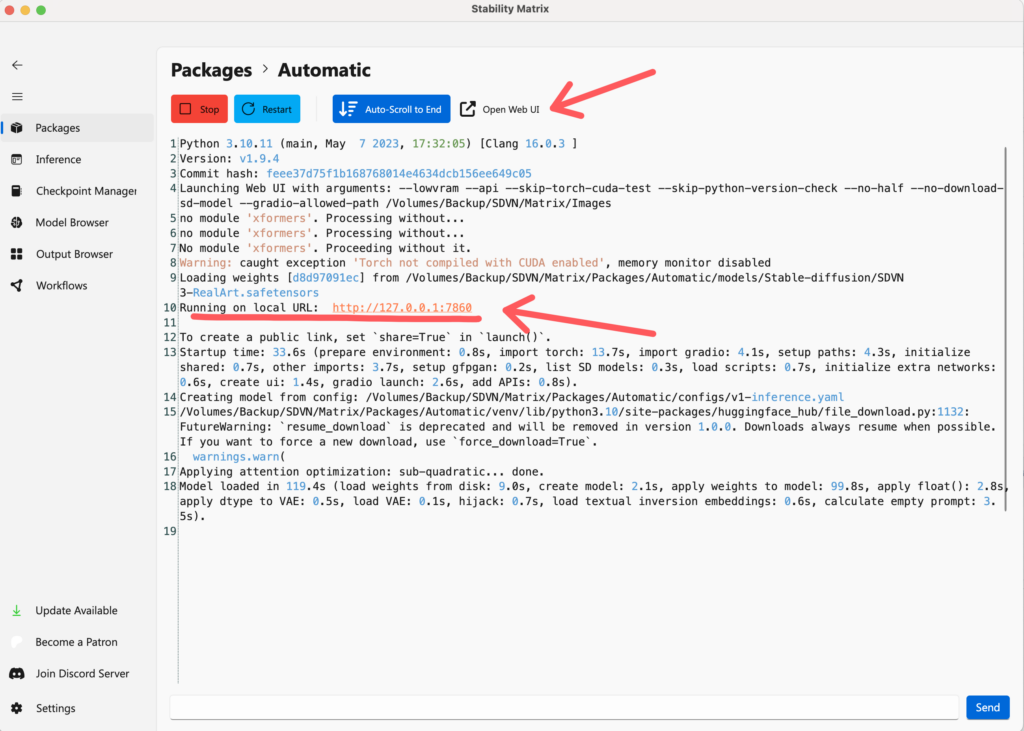Restart the Automatic package
1024x731 pixels.
(x=267, y=109)
